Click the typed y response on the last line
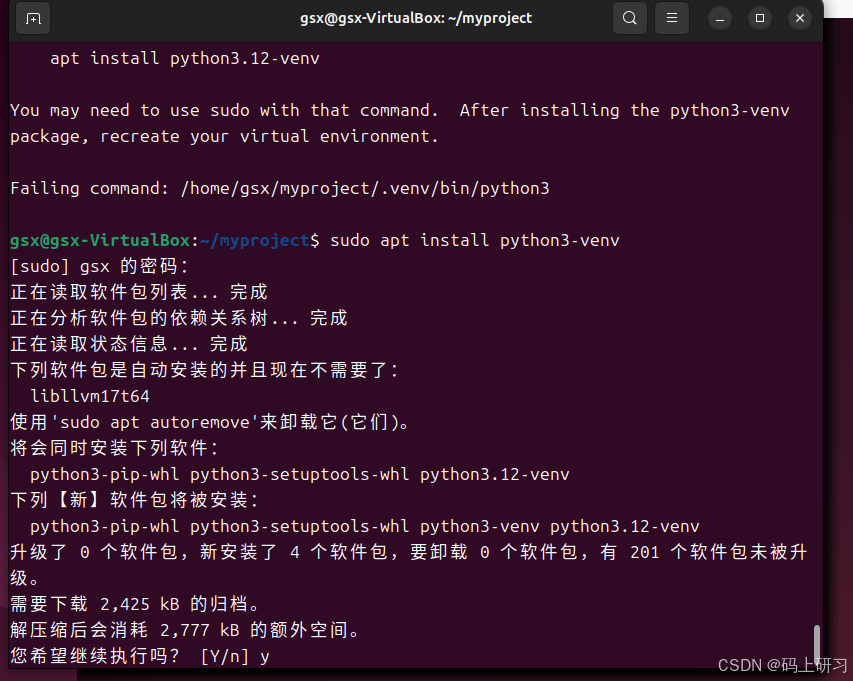Viewport: 853px width, 681px height. [x=266, y=656]
